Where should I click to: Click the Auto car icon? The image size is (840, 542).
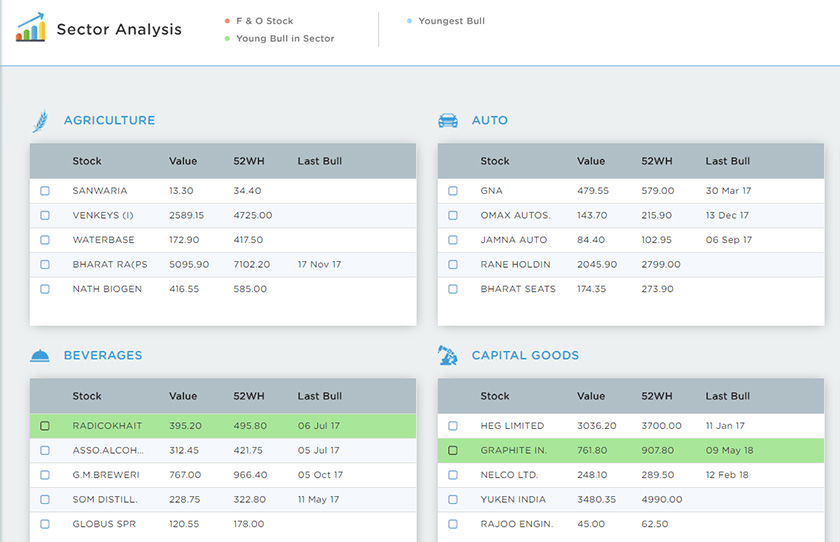(448, 121)
